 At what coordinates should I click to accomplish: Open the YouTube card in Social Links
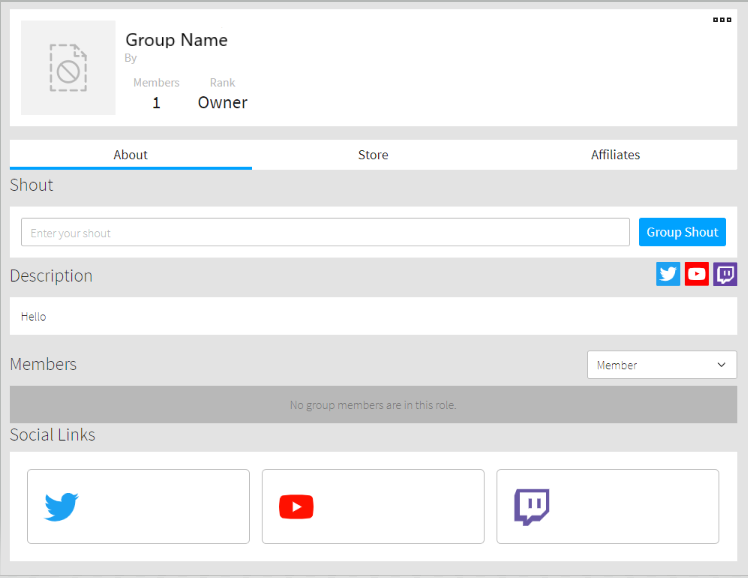(373, 506)
